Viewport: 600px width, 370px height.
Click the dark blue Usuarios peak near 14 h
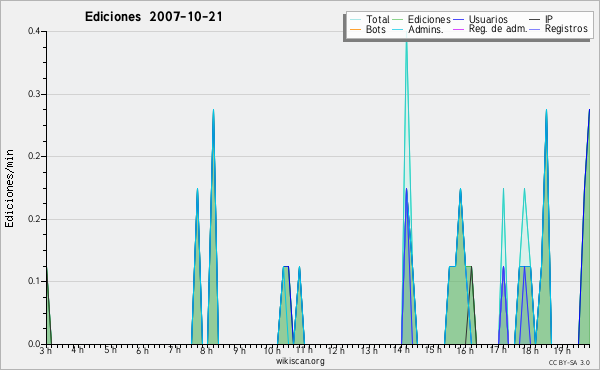(x=406, y=190)
